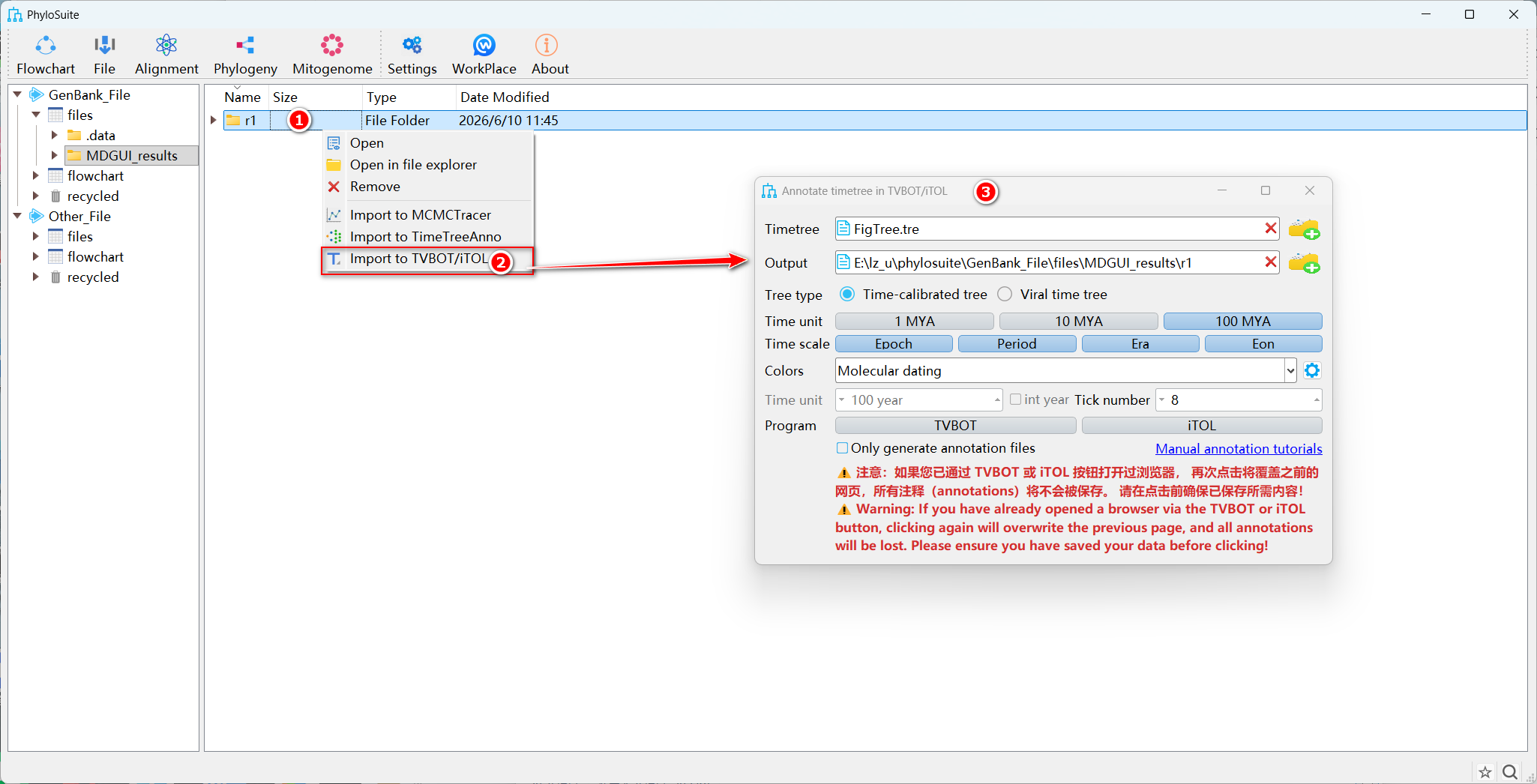The width and height of the screenshot is (1537, 784).
Task: Sort by the Date Modified column header
Action: [505, 97]
